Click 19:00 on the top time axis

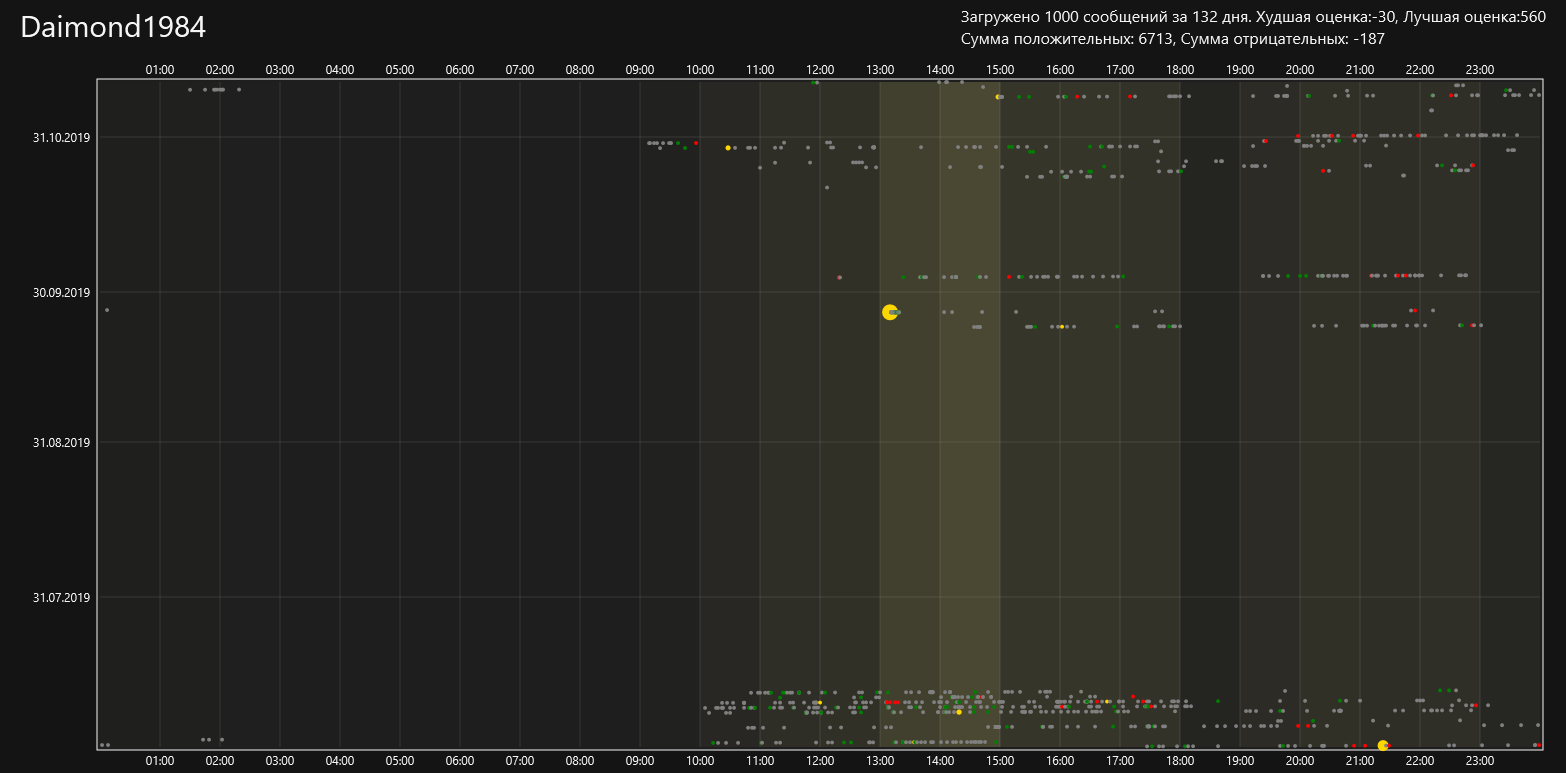[x=1240, y=70]
